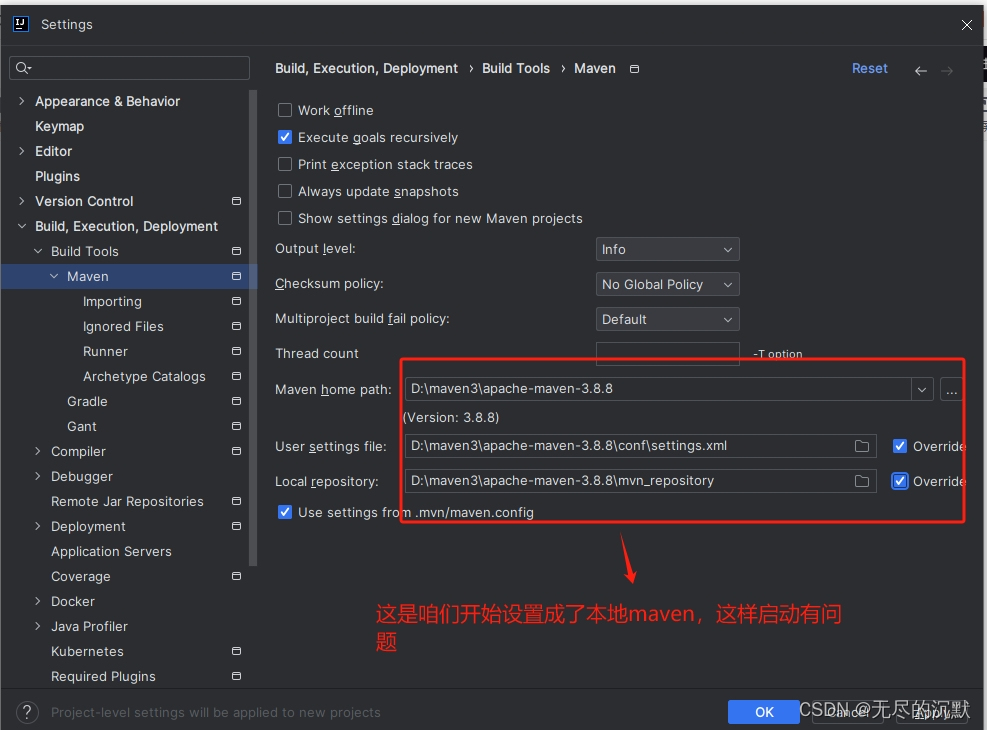Image resolution: width=987 pixels, height=730 pixels.
Task: Open Plugins settings
Action: [57, 176]
